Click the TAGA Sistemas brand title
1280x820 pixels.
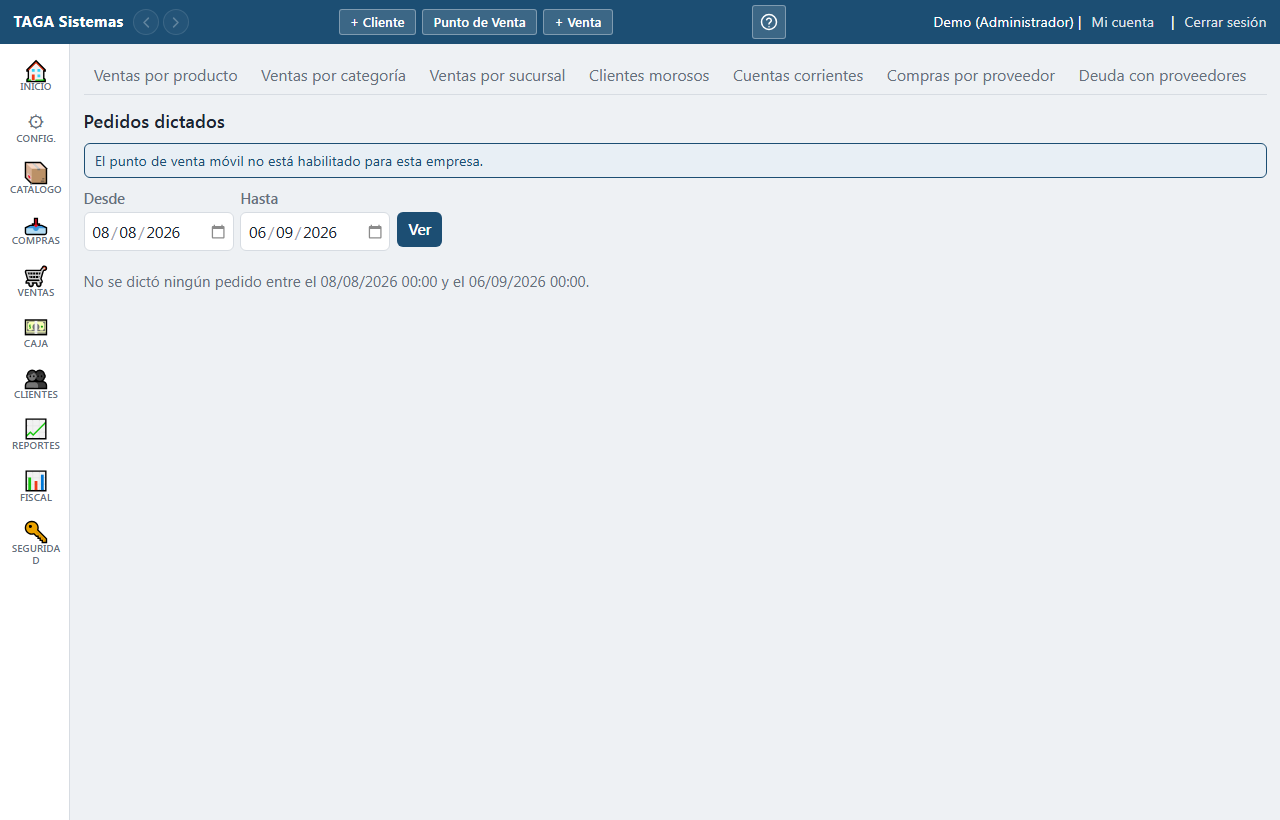pyautogui.click(x=68, y=22)
